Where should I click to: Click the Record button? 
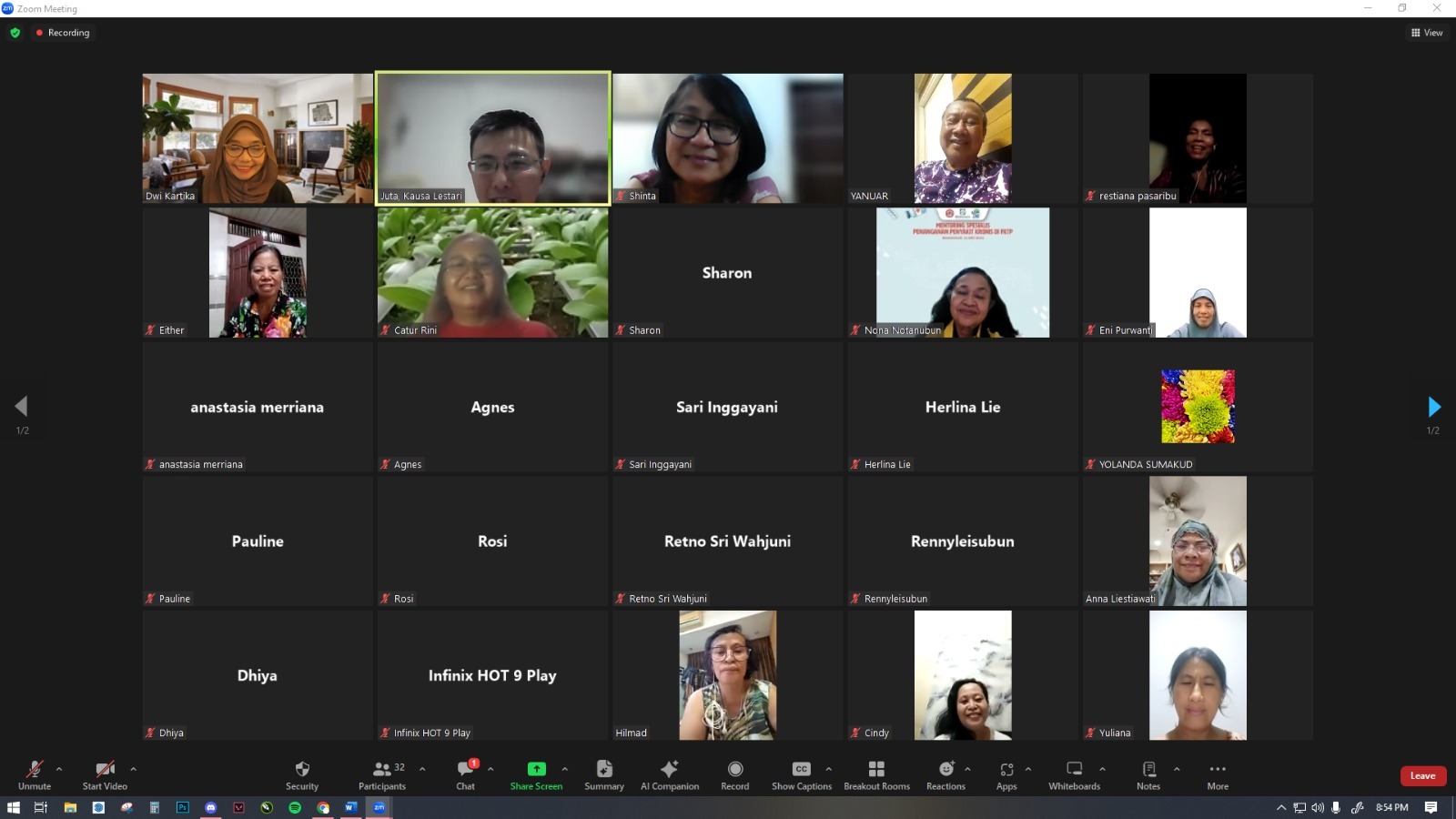[x=735, y=770]
